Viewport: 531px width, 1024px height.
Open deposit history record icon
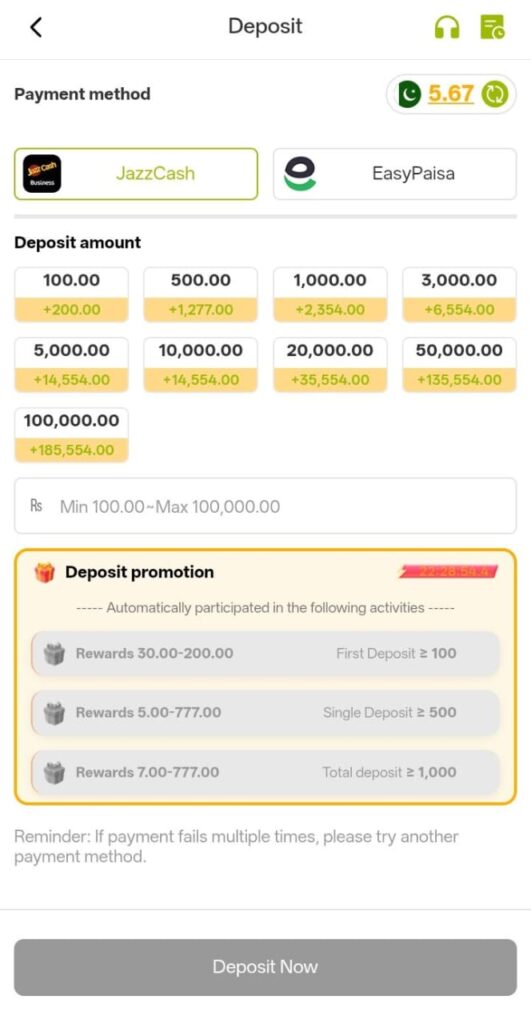tap(492, 27)
